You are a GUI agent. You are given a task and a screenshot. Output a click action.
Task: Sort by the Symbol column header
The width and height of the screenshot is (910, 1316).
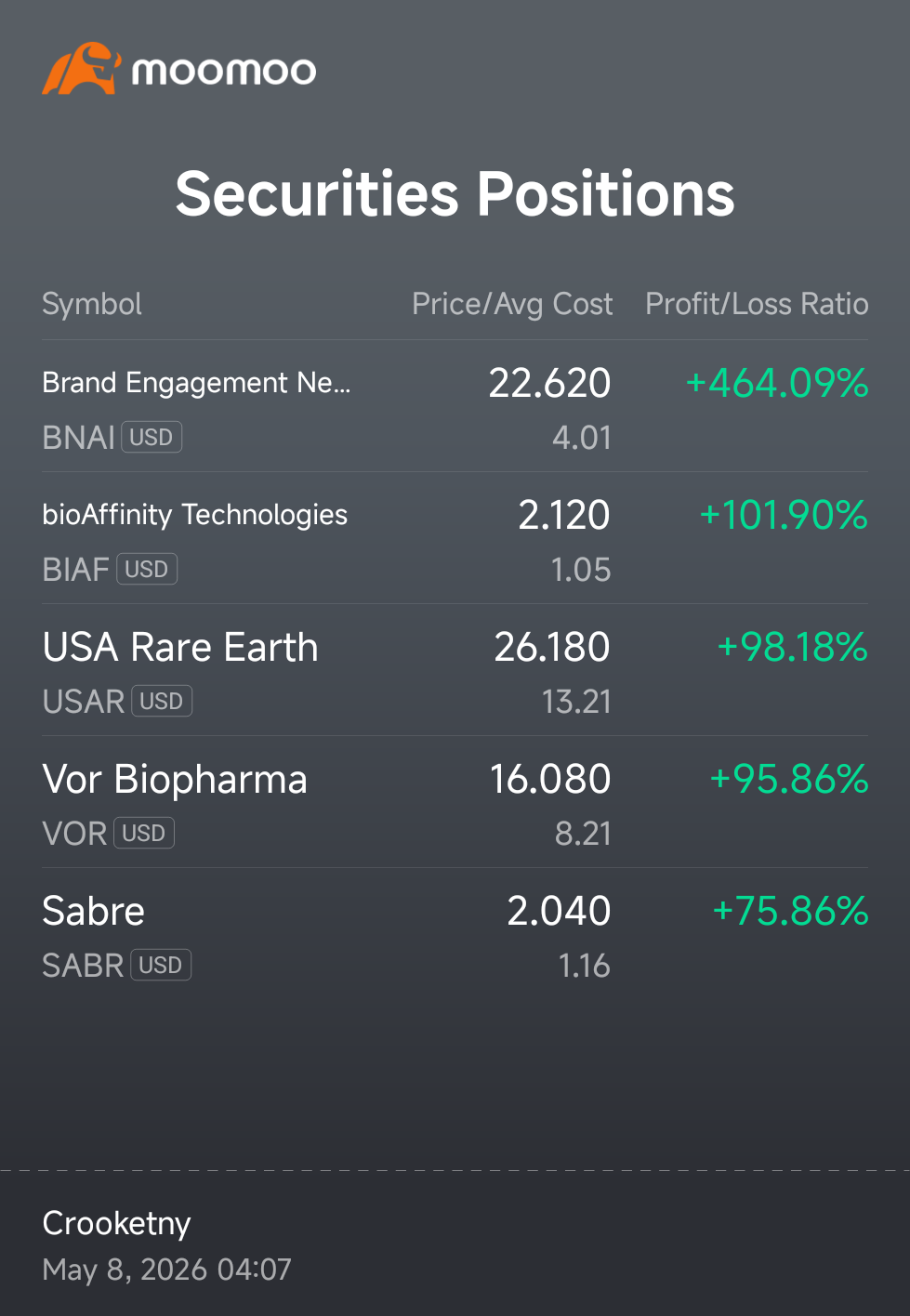[x=92, y=304]
